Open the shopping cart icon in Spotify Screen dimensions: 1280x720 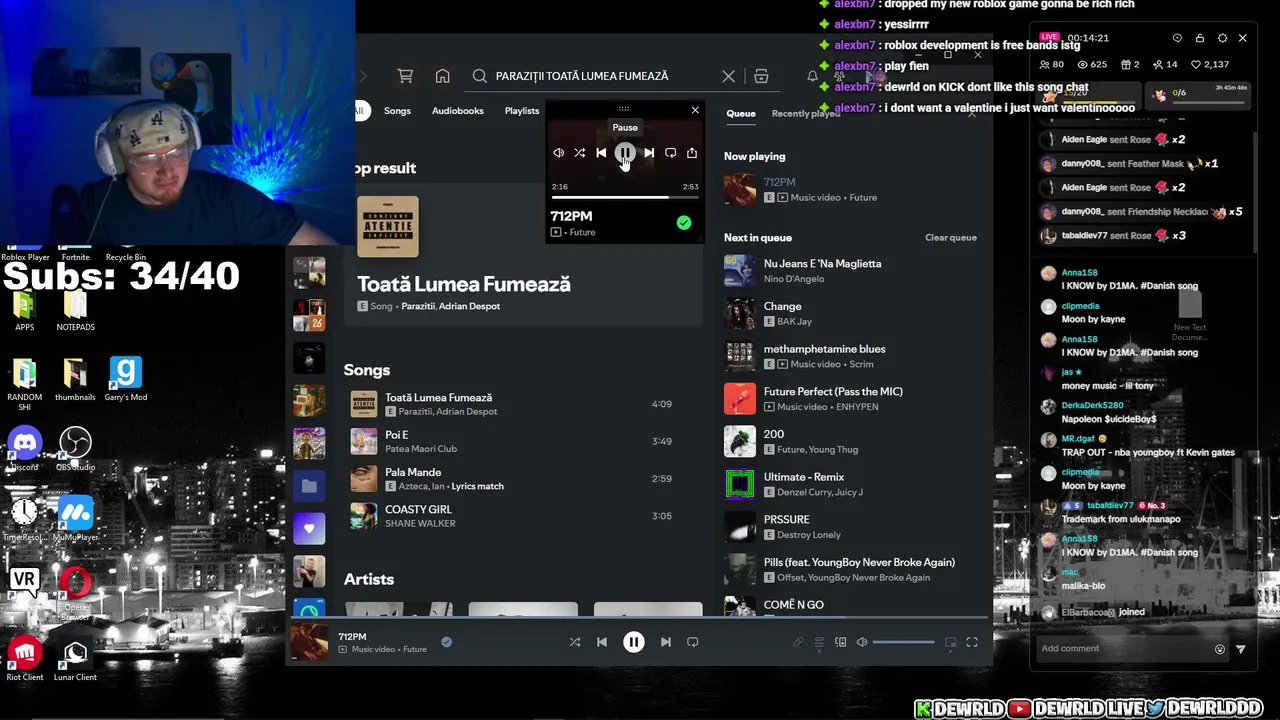coord(405,76)
